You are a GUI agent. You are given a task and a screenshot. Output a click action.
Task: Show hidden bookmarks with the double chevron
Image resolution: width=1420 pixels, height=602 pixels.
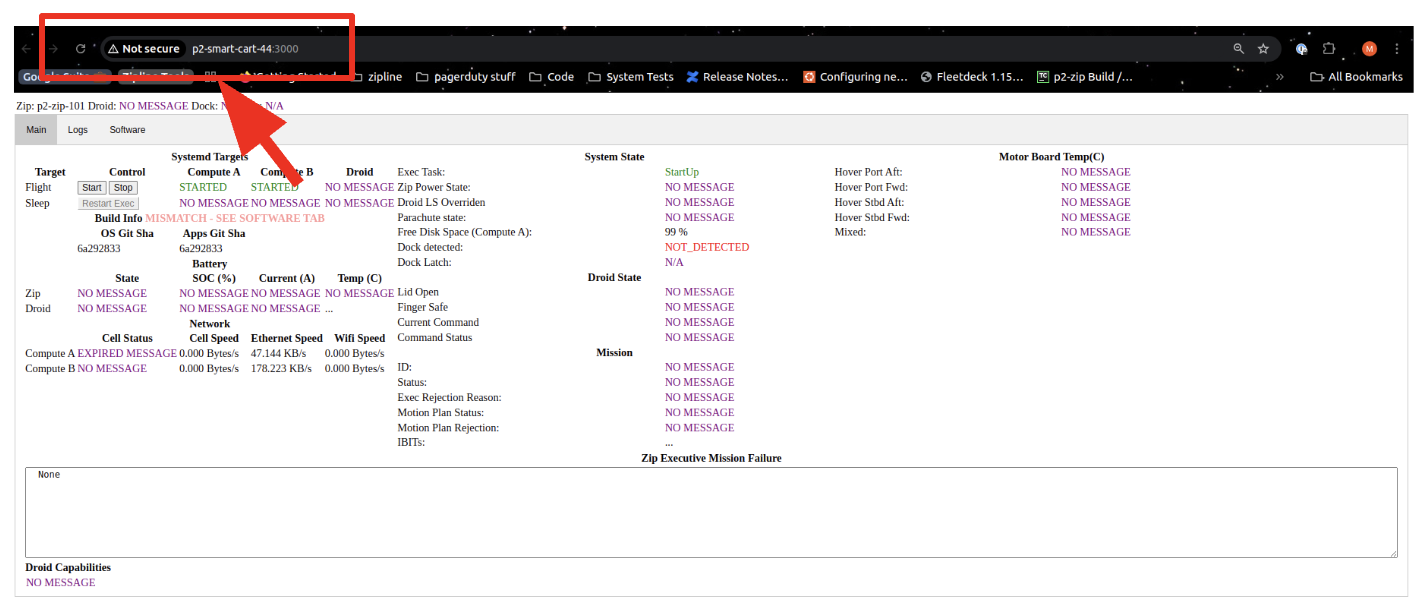(x=1279, y=76)
